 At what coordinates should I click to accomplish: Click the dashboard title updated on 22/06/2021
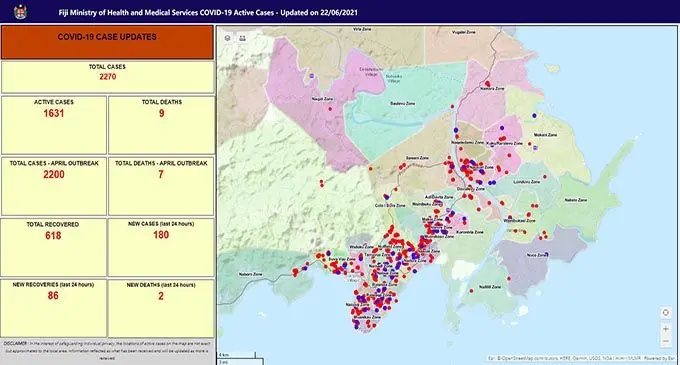click(x=208, y=13)
